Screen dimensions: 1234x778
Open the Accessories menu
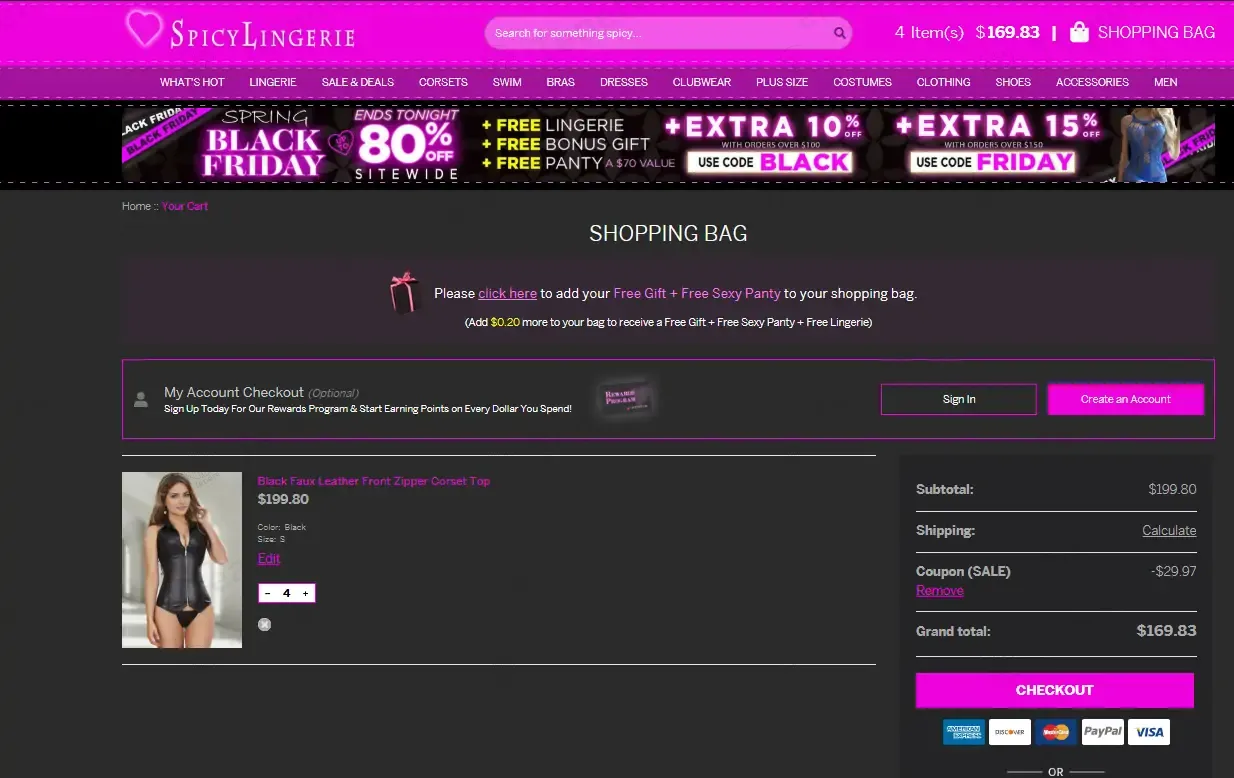1092,82
